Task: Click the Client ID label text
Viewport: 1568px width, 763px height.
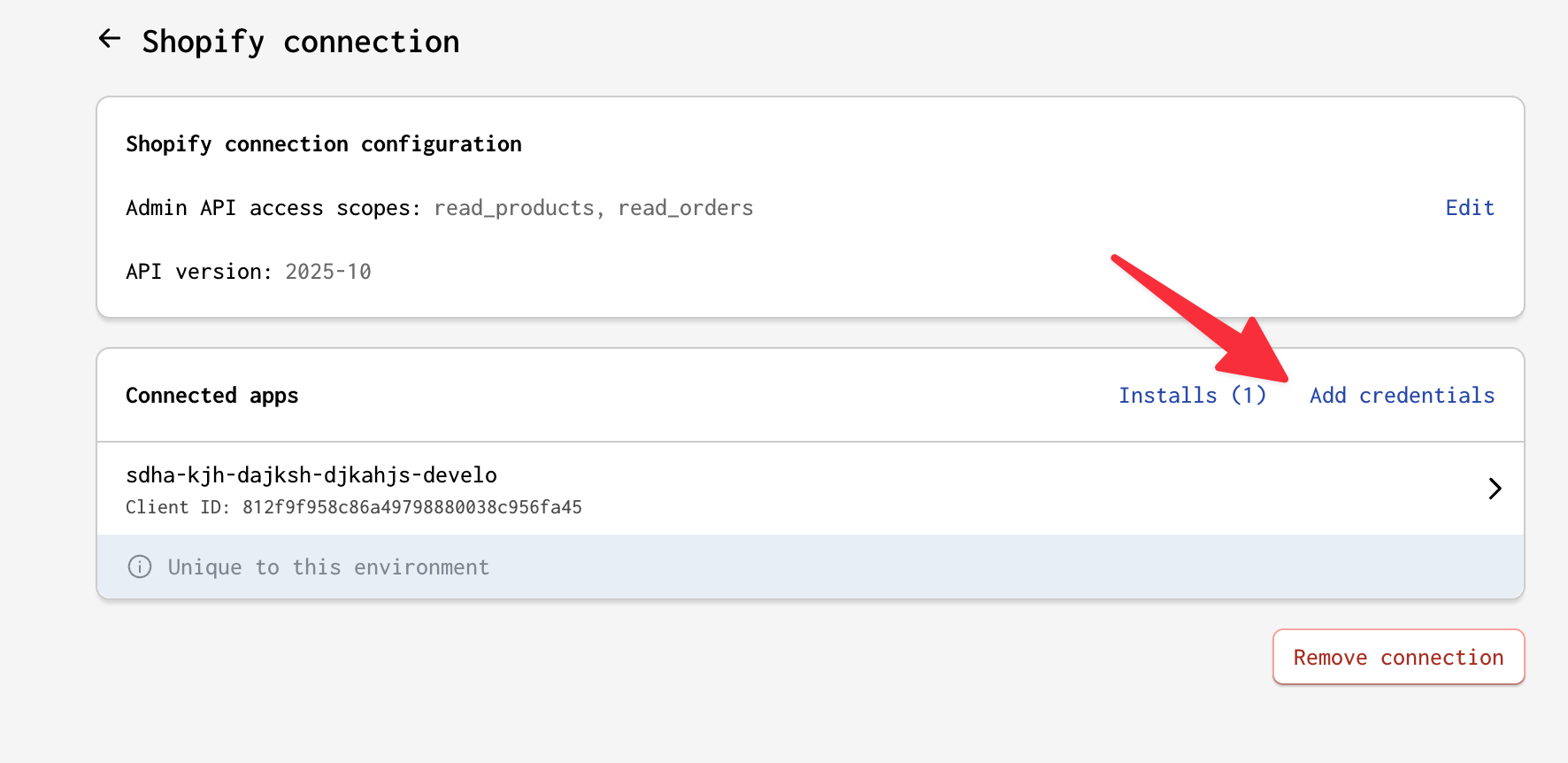Action: click(x=178, y=507)
